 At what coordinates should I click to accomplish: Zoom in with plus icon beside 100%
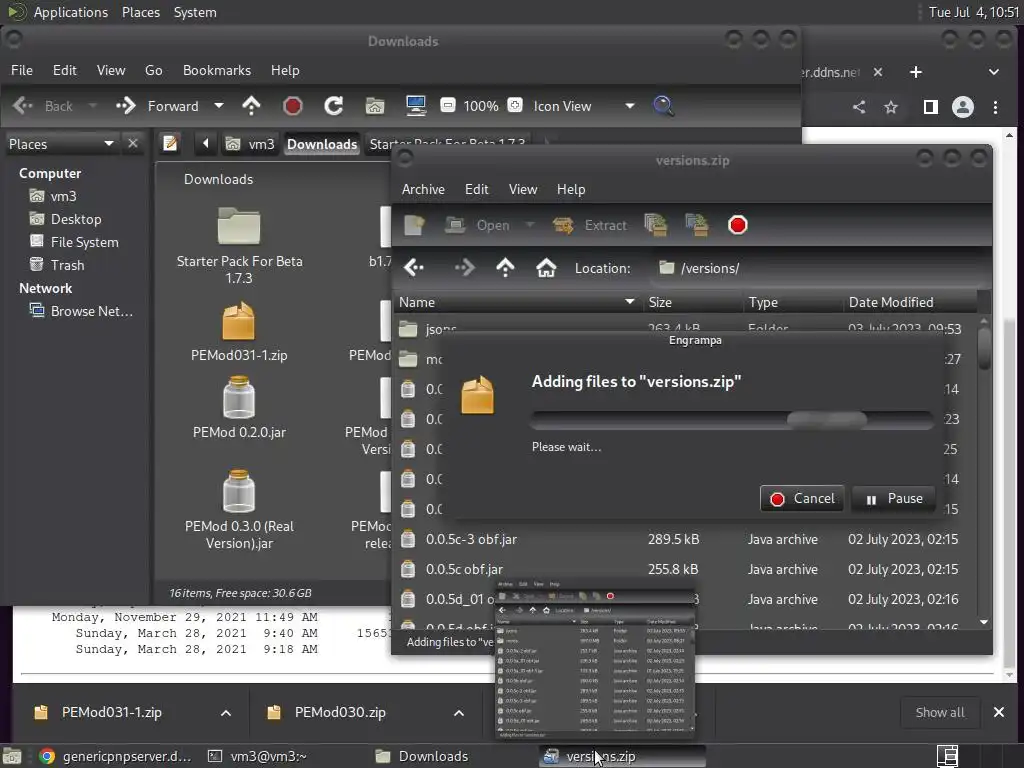515,105
